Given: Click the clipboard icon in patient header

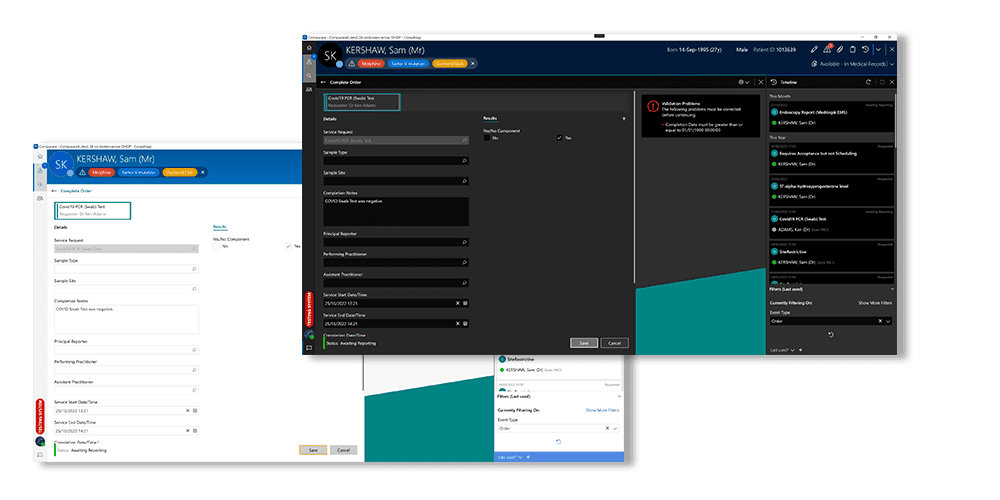Looking at the screenshot, I should click(853, 49).
